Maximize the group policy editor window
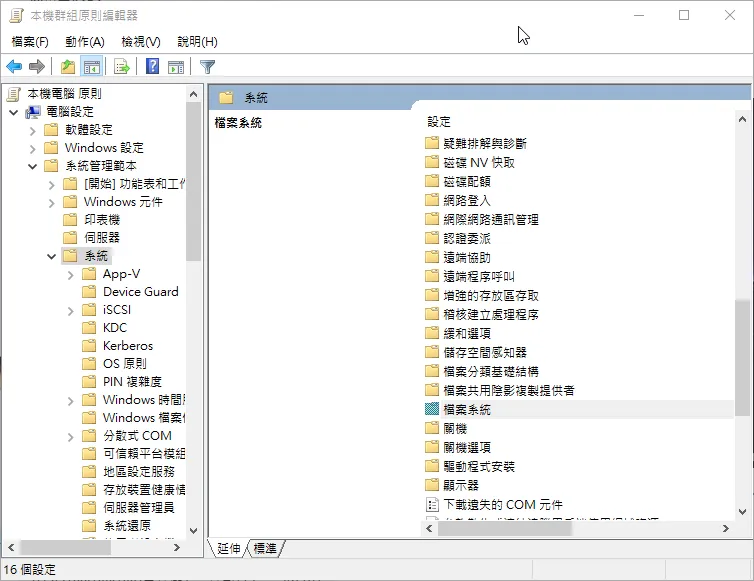The image size is (754, 581). (684, 15)
